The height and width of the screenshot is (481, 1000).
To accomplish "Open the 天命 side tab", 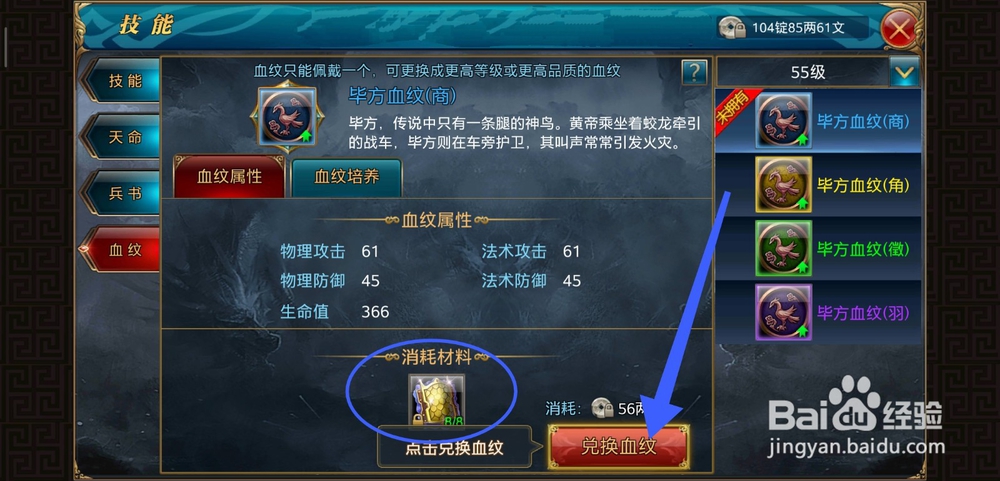I will pos(122,137).
